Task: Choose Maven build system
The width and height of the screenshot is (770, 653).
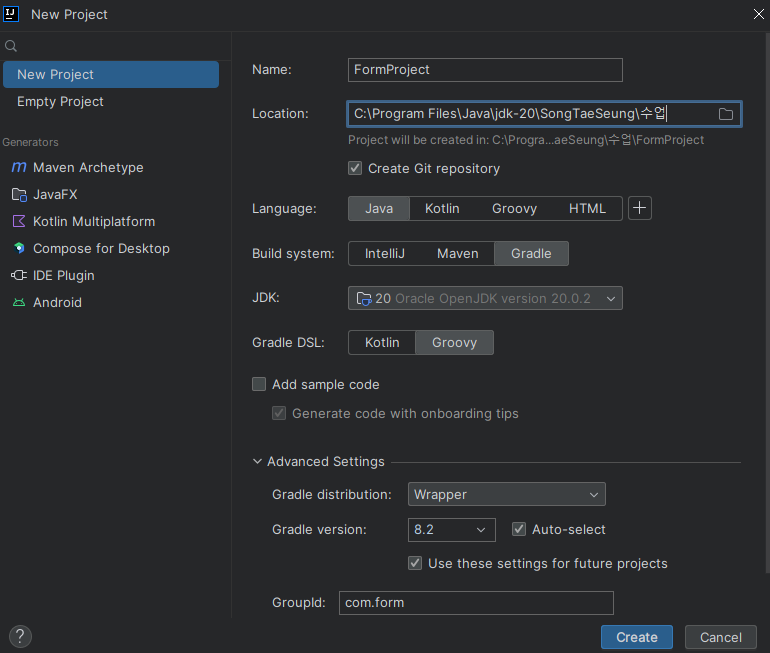Action: [x=457, y=253]
